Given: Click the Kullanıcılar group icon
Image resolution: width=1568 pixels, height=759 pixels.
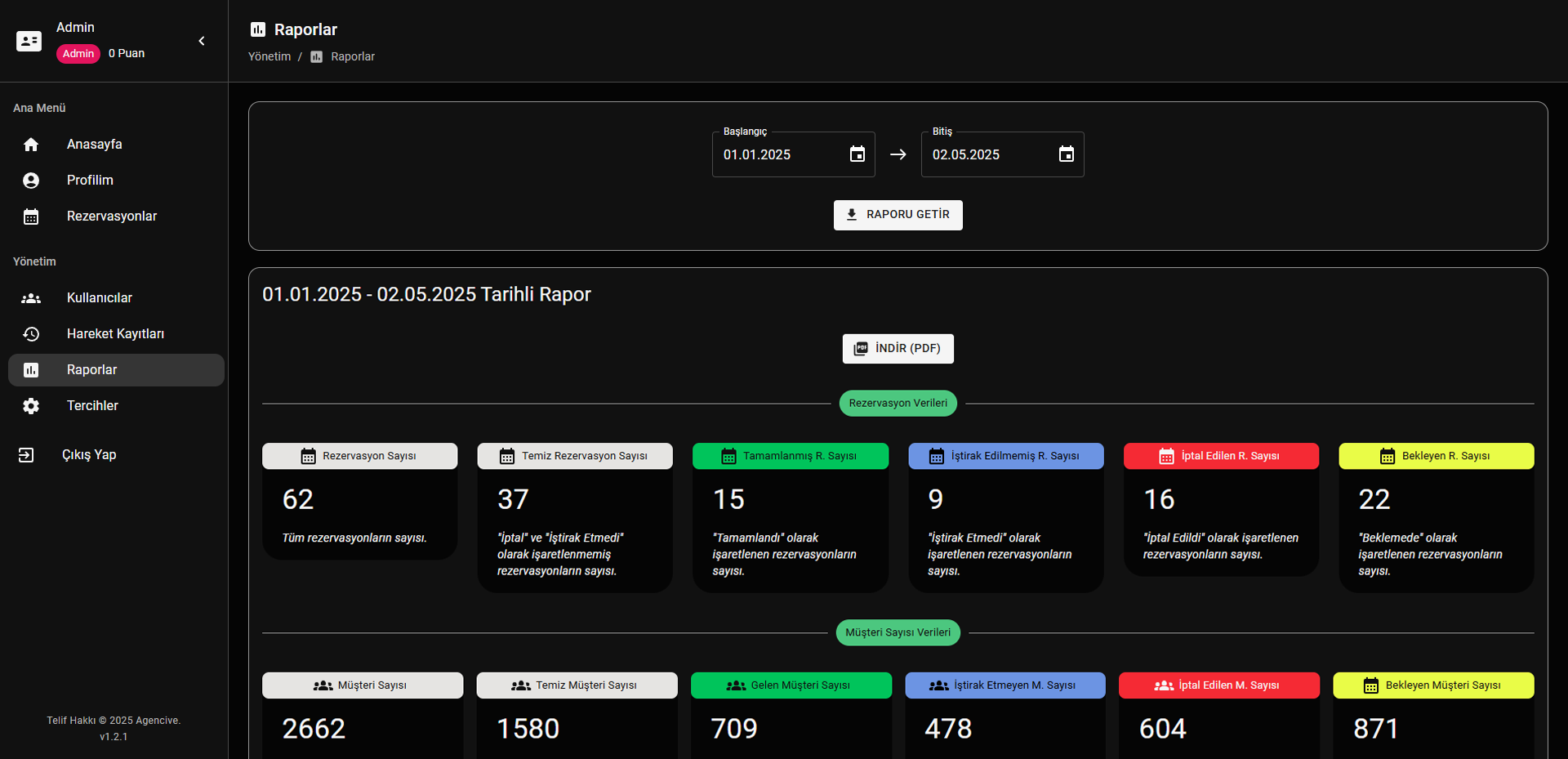Looking at the screenshot, I should pos(31,298).
